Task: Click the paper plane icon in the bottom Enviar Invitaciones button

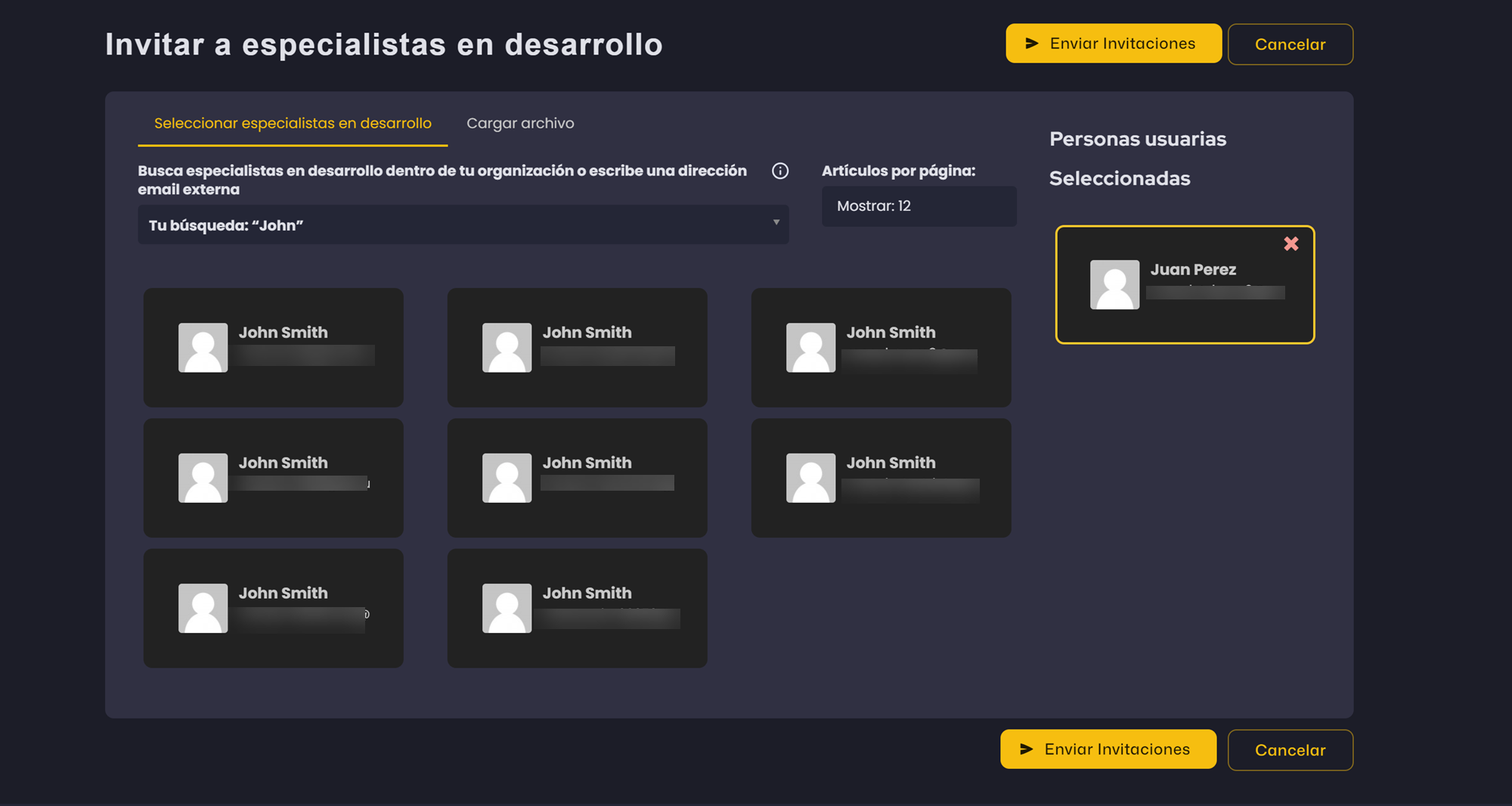Action: 1027,749
